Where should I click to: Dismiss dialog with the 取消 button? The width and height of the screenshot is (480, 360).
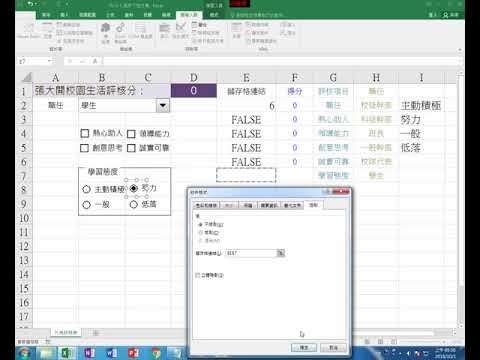[334, 348]
